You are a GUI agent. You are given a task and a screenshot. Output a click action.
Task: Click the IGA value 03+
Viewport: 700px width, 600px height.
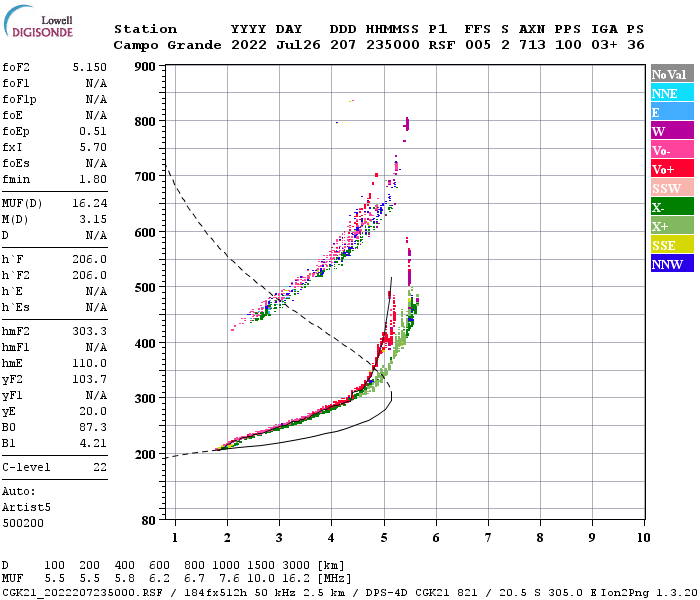click(604, 45)
